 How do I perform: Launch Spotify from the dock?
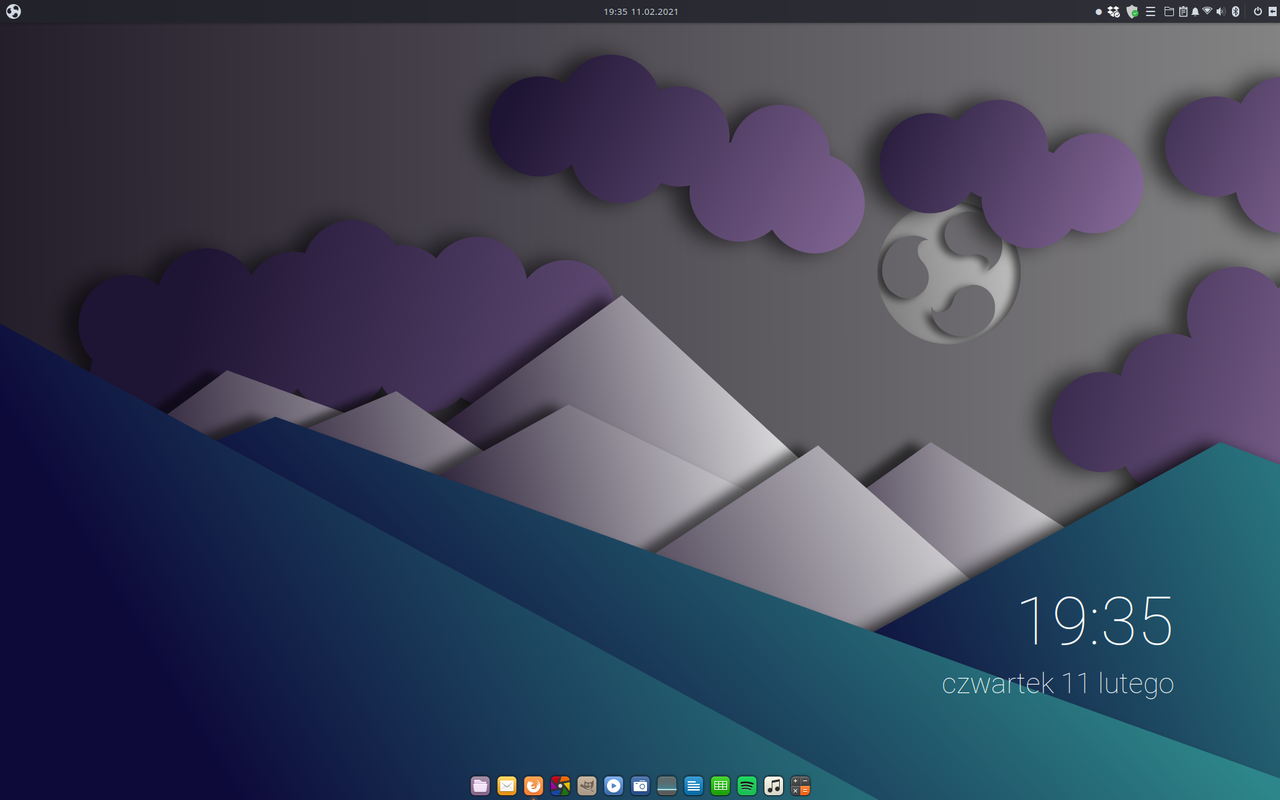[747, 786]
